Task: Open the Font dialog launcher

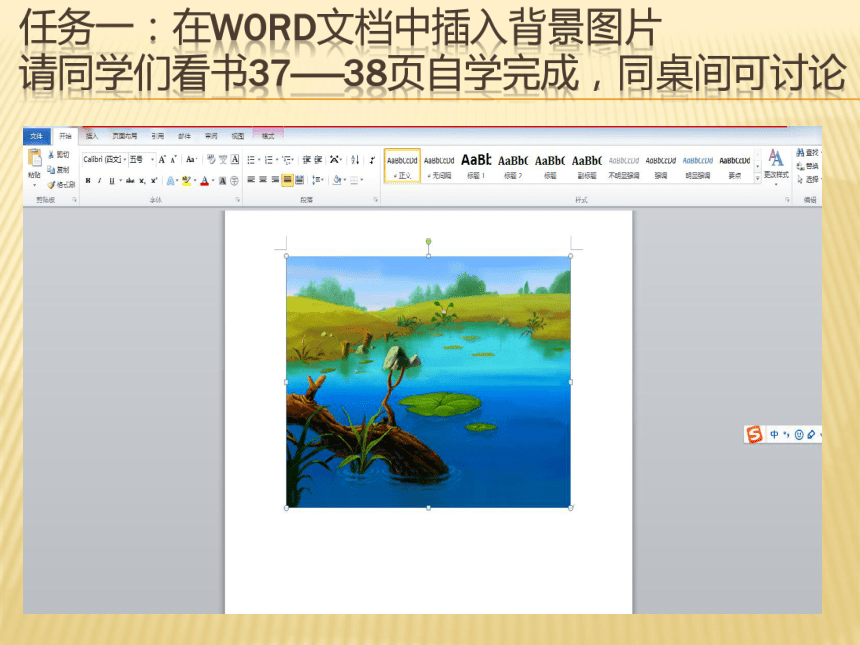Action: [x=237, y=200]
